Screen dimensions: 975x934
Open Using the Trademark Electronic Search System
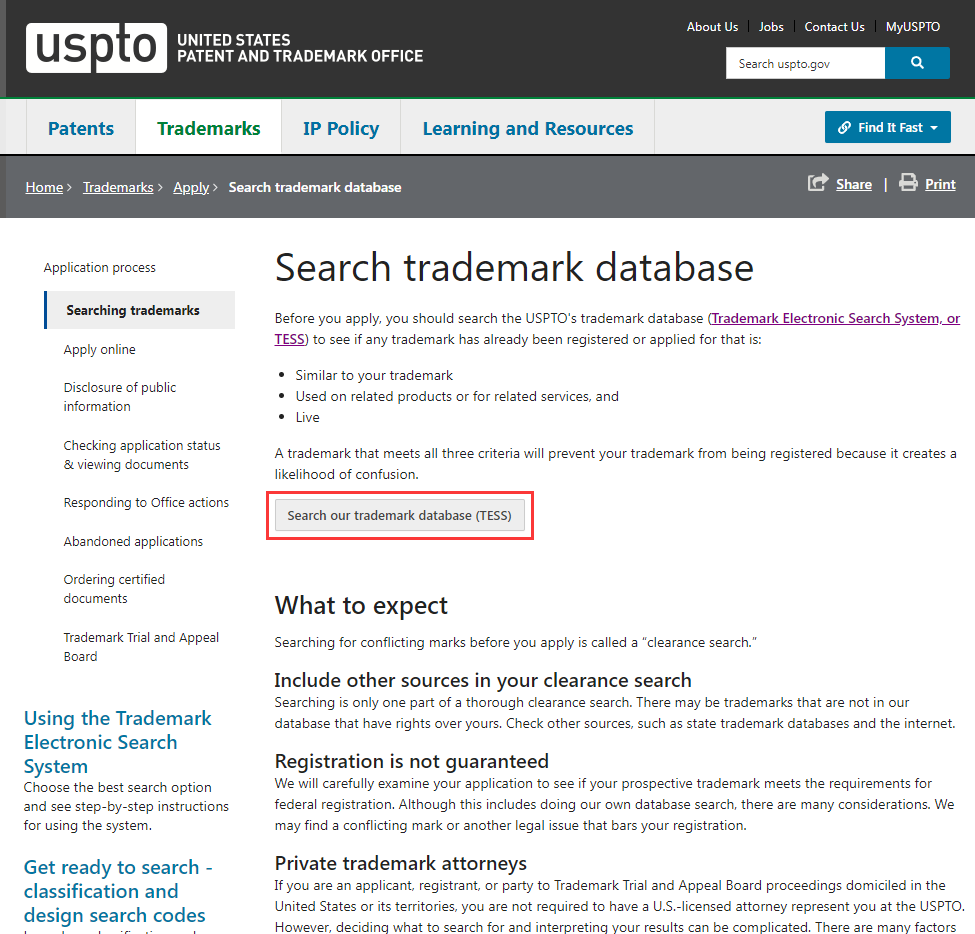pyautogui.click(x=118, y=742)
